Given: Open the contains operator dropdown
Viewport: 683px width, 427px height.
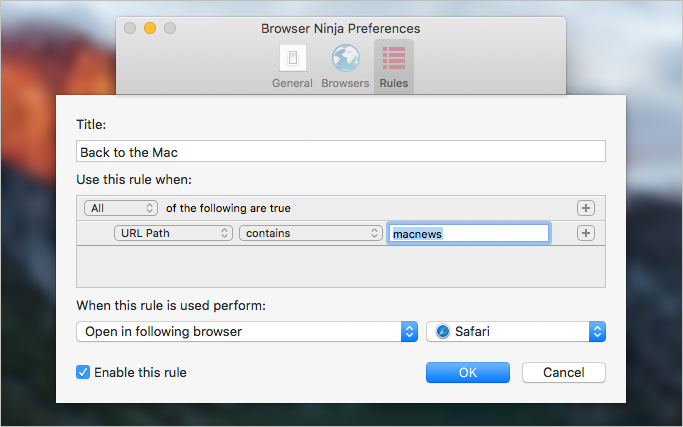Looking at the screenshot, I should coord(311,233).
